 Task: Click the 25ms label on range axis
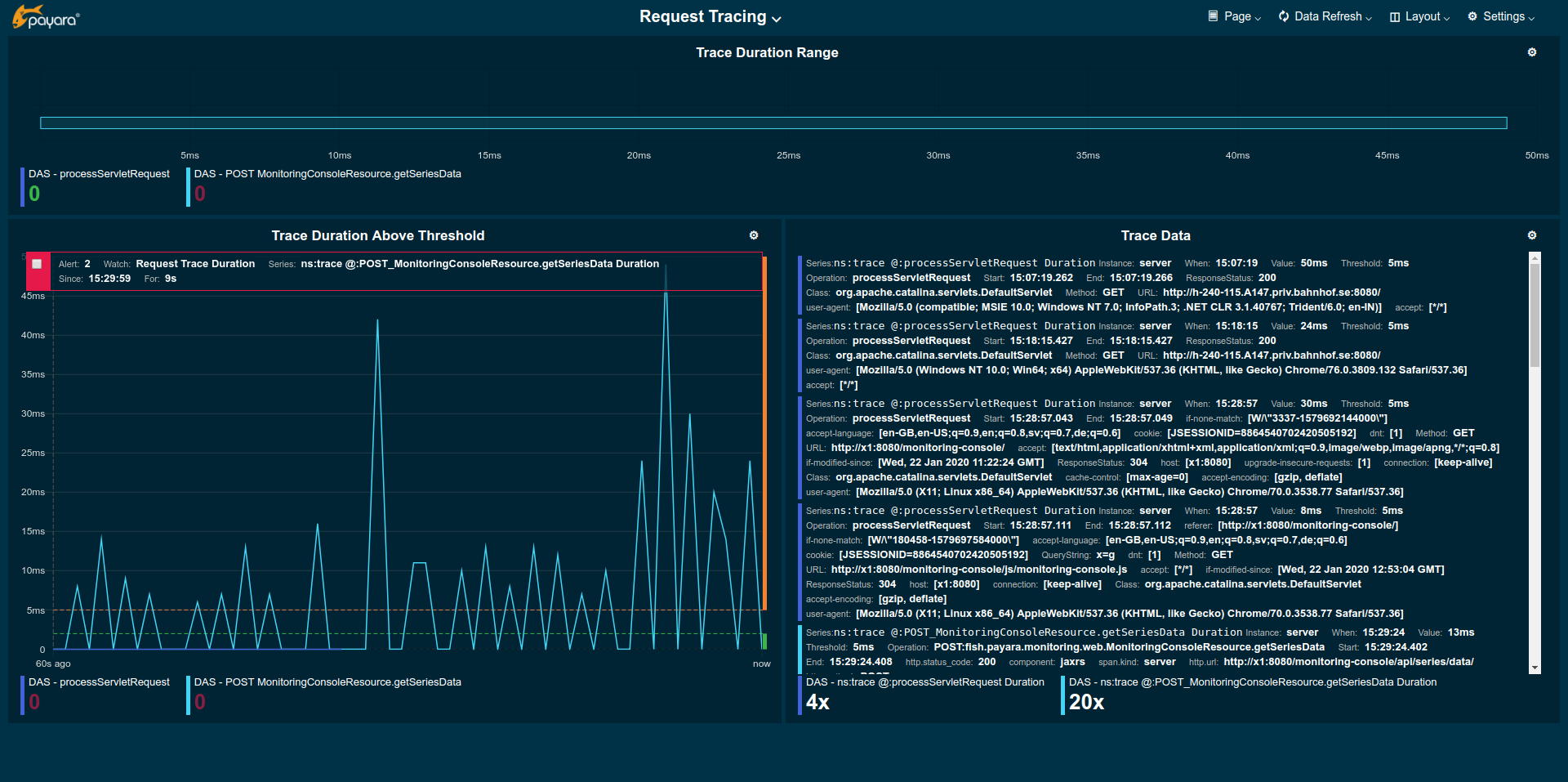point(788,155)
